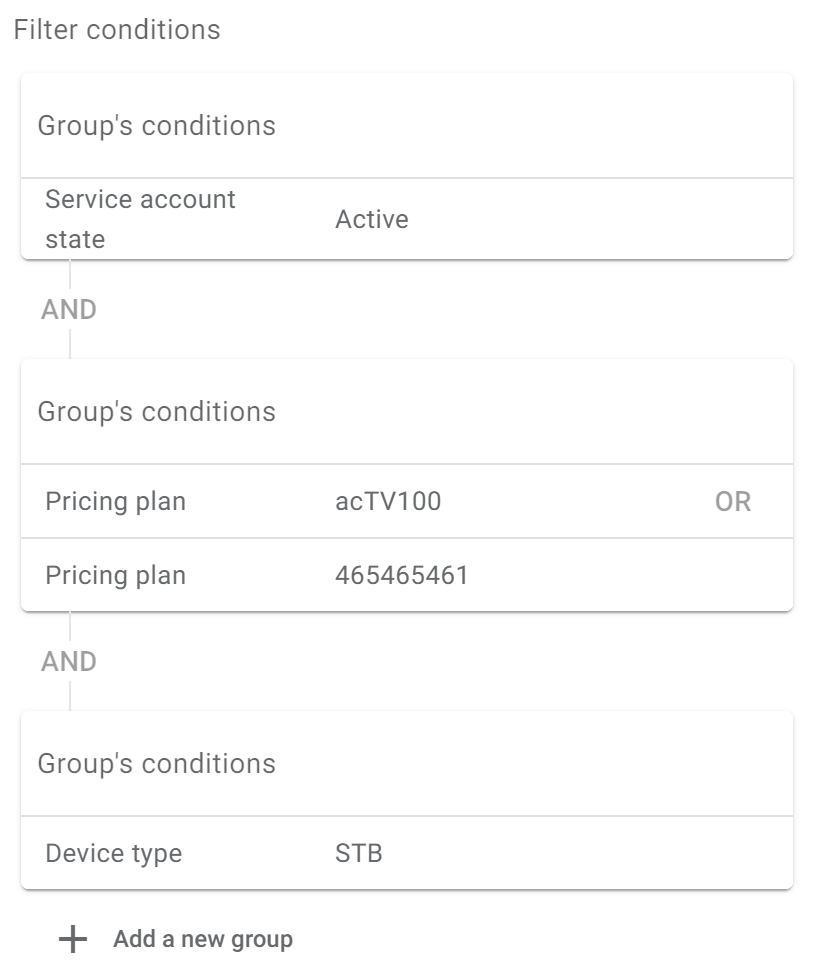Screen dimensions: 815x977
Task: Click the Active value in first group
Action: coord(372,219)
